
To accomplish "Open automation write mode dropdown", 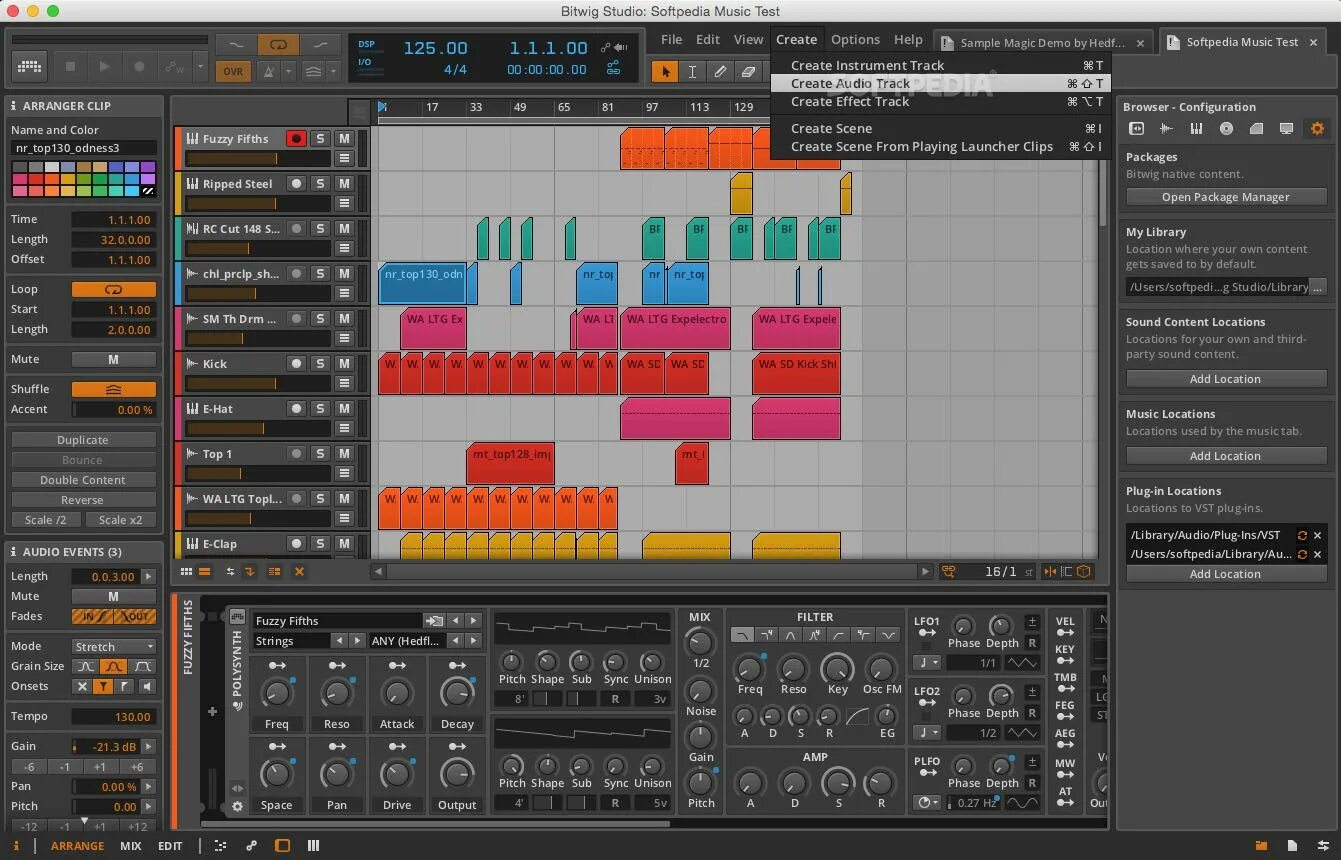I will tap(200, 67).
